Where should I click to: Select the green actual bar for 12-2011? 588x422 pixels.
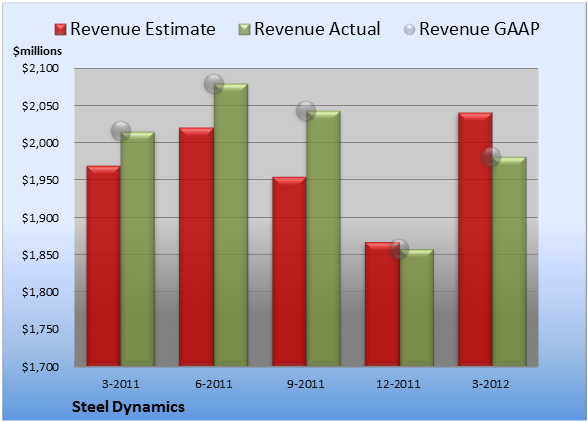[x=416, y=308]
